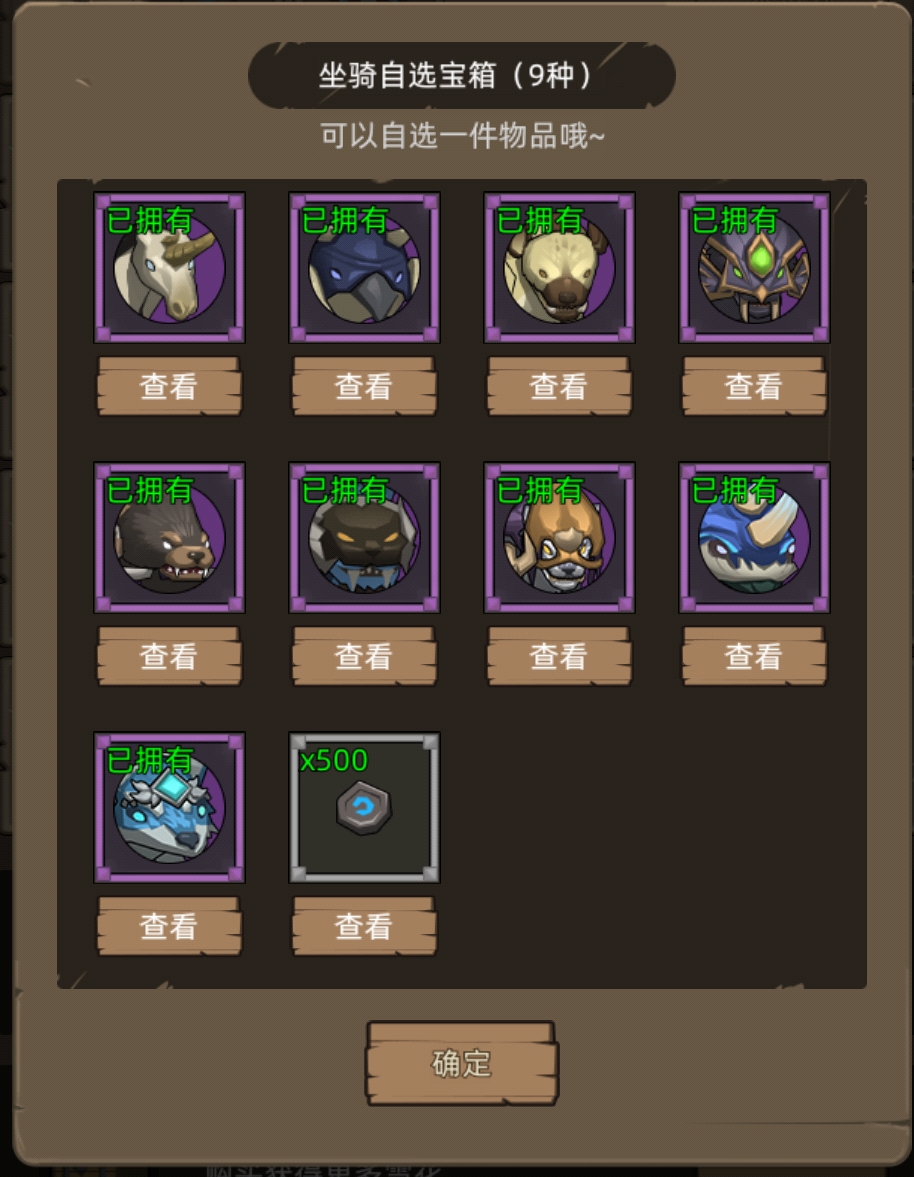Choose the ice wolf mount with crystal crown
The image size is (914, 1177).
click(169, 808)
